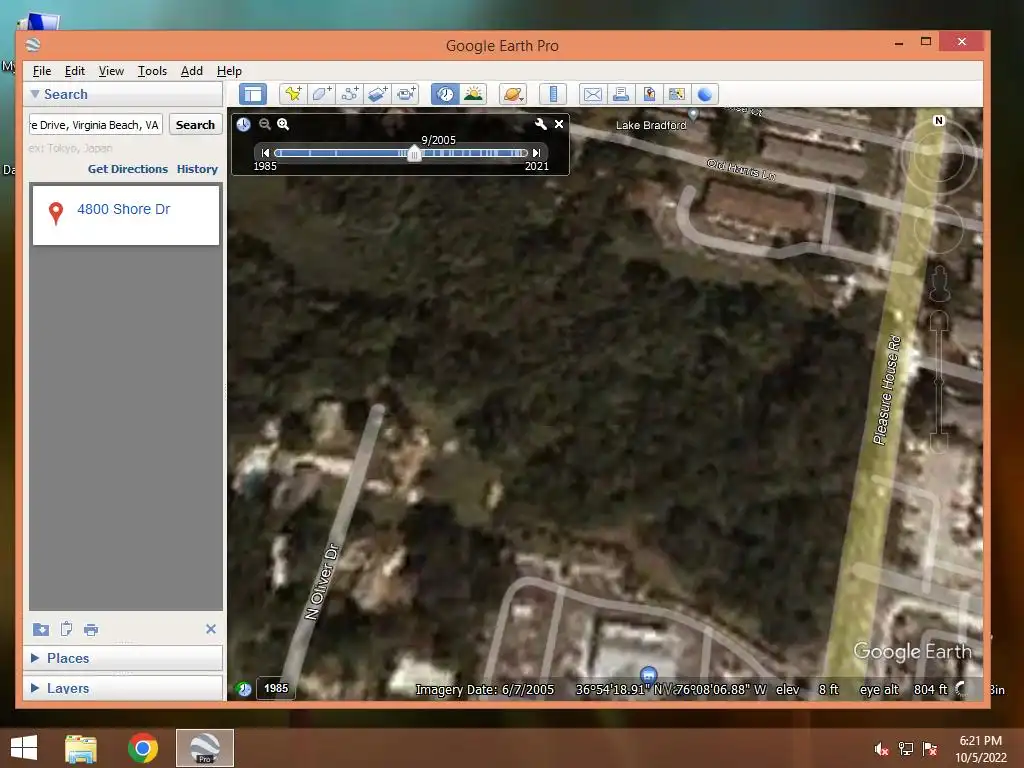The width and height of the screenshot is (1024, 768).
Task: Start the Record a Tour tool
Action: point(406,94)
